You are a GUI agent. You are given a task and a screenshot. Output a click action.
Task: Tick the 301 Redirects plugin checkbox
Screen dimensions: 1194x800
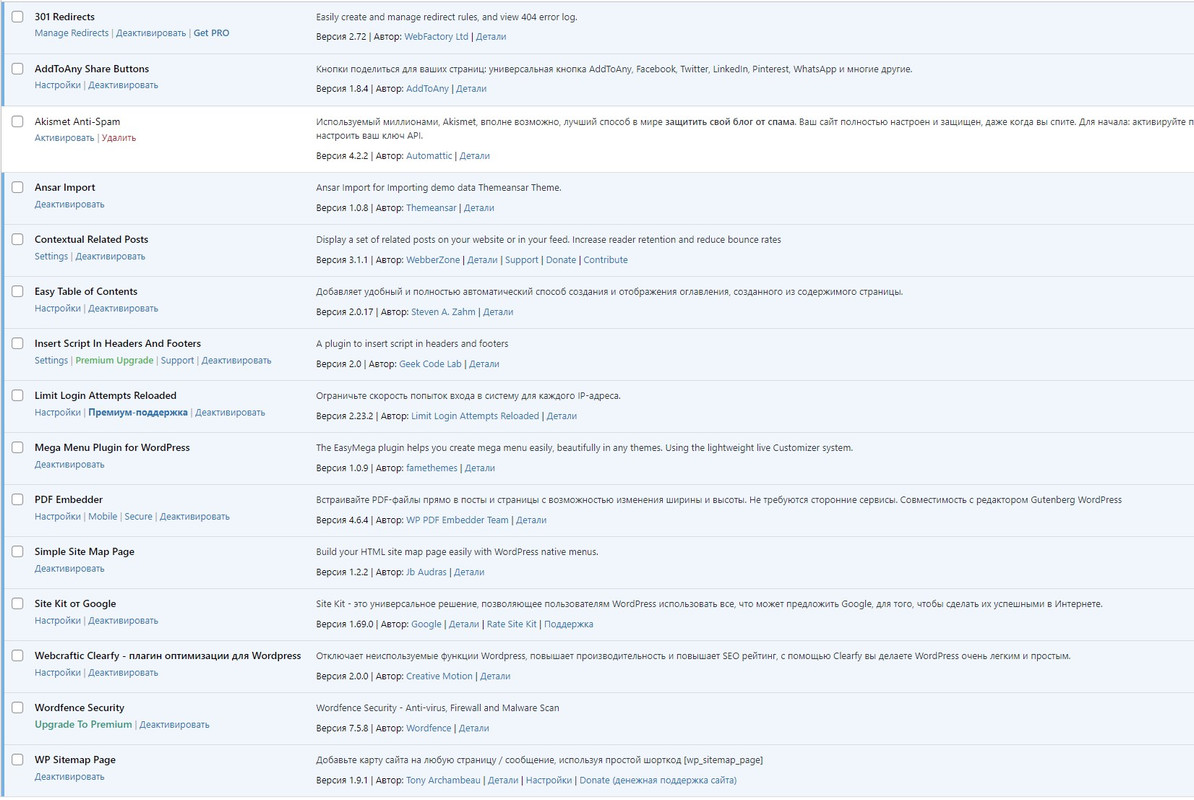(18, 17)
